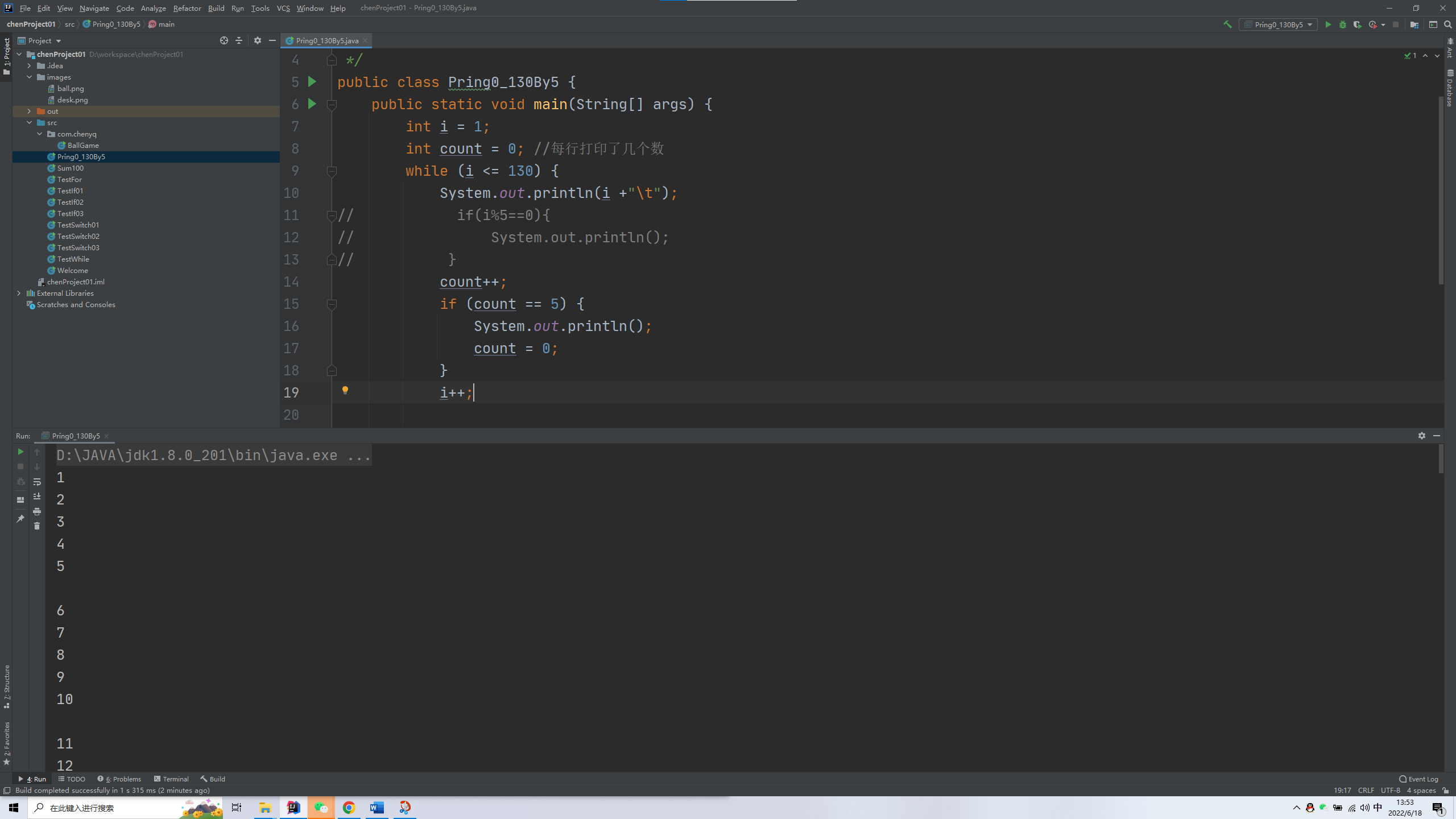Image resolution: width=1456 pixels, height=819 pixels.
Task: Hide the Run tool window
Action: click(1437, 436)
